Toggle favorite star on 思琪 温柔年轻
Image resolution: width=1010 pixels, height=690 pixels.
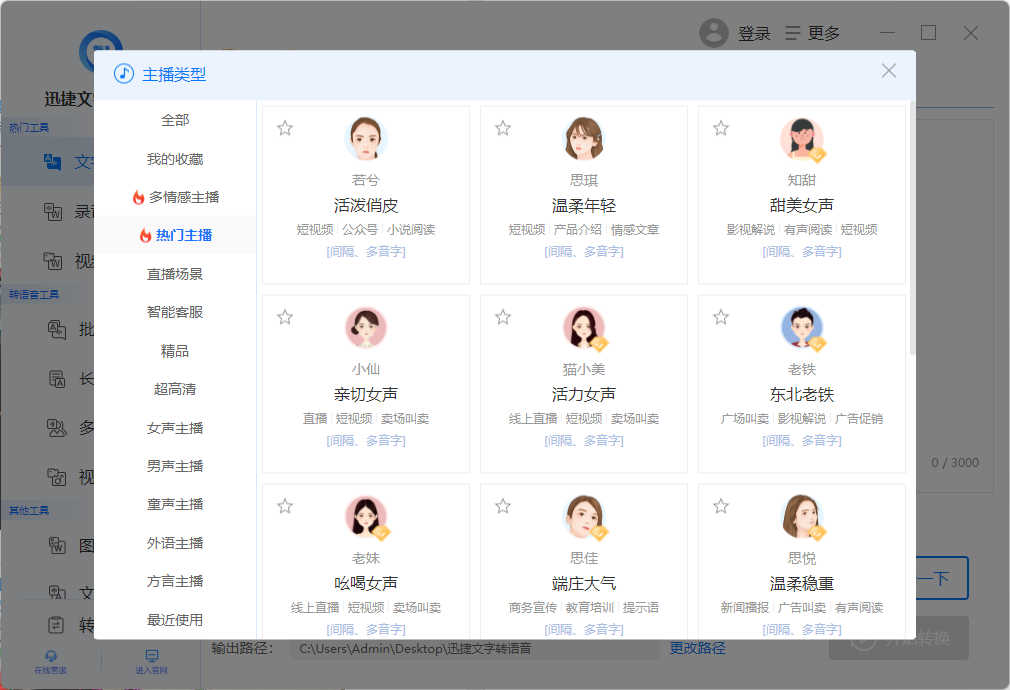[x=503, y=128]
